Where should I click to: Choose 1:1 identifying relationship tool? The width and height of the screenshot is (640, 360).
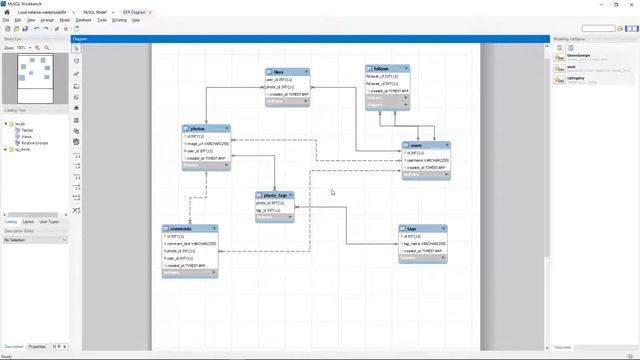tap(76, 177)
